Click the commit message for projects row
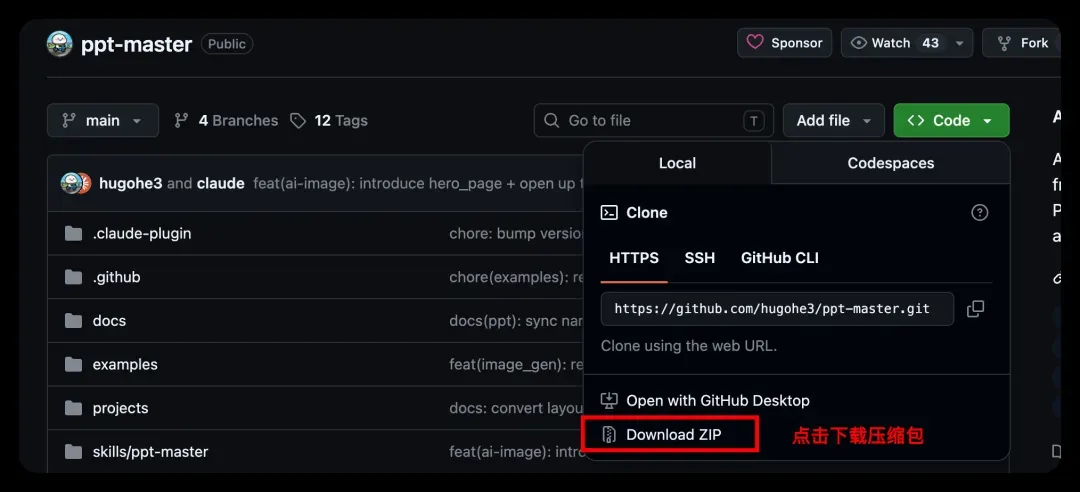The height and width of the screenshot is (492, 1080). click(517, 408)
